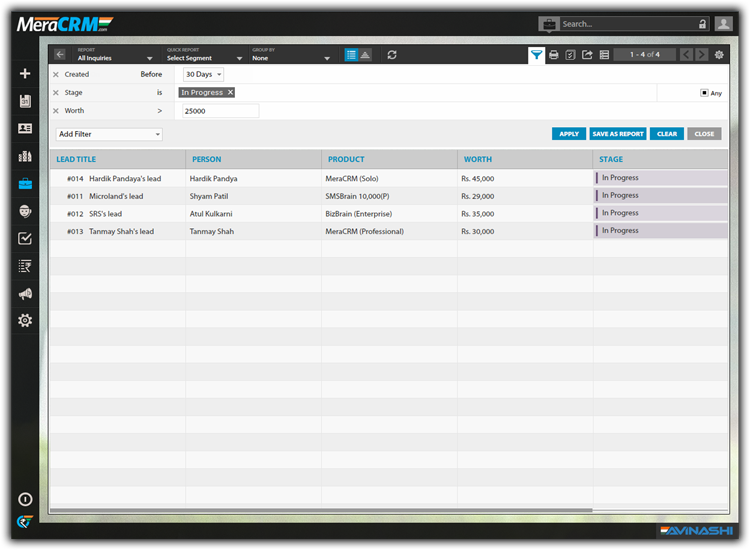The image size is (750, 550).
Task: Click person name Atul Kulkarni
Action: pos(211,214)
